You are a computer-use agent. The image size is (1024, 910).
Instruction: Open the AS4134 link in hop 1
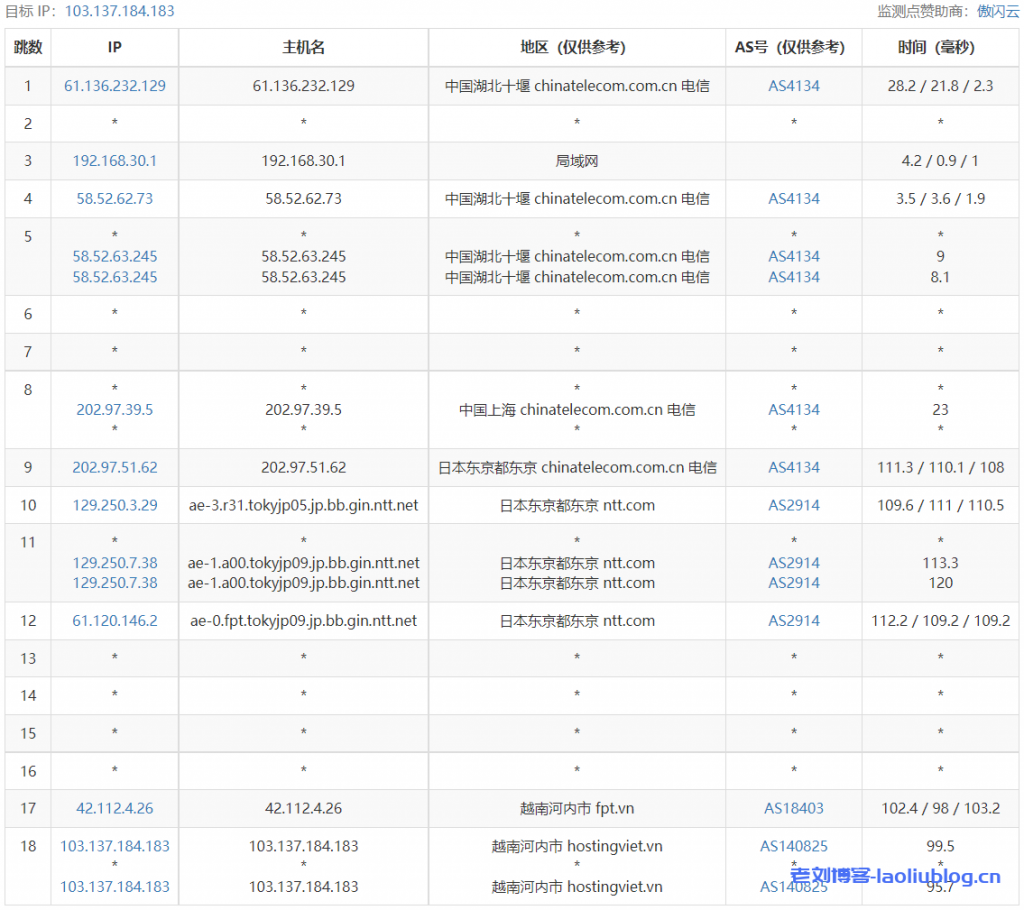pyautogui.click(x=794, y=86)
